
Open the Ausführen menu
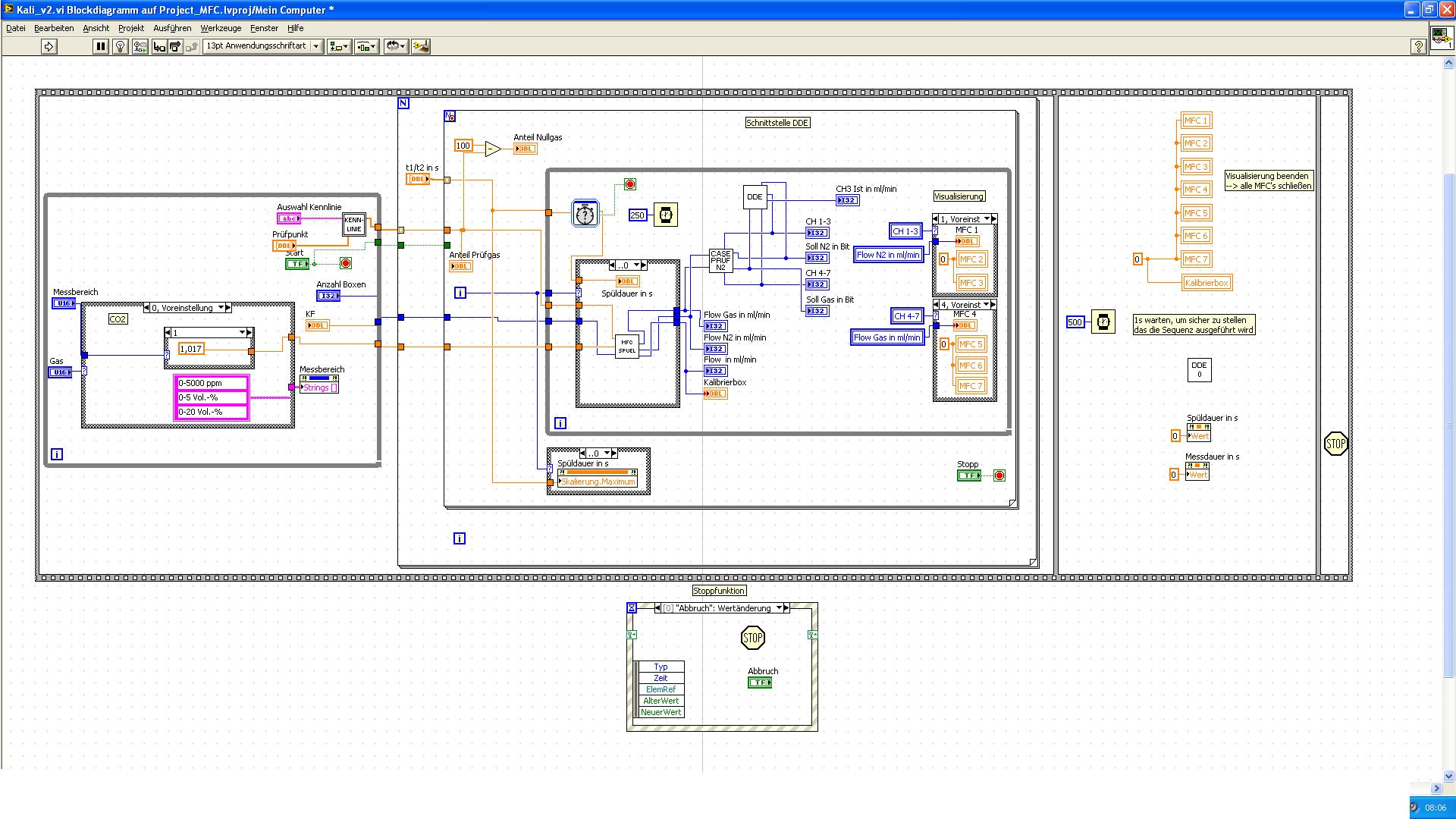[x=172, y=28]
